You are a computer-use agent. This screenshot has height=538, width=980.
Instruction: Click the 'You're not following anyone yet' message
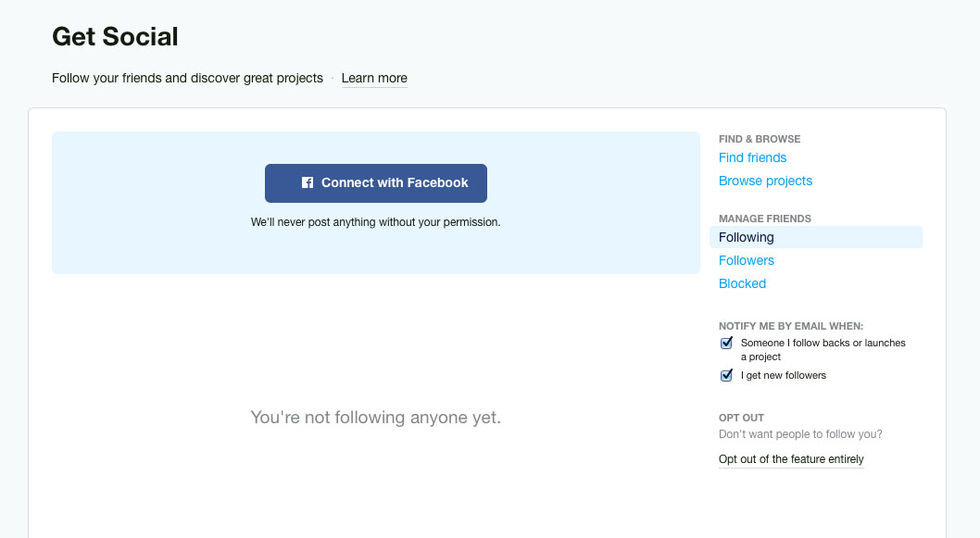(x=375, y=417)
